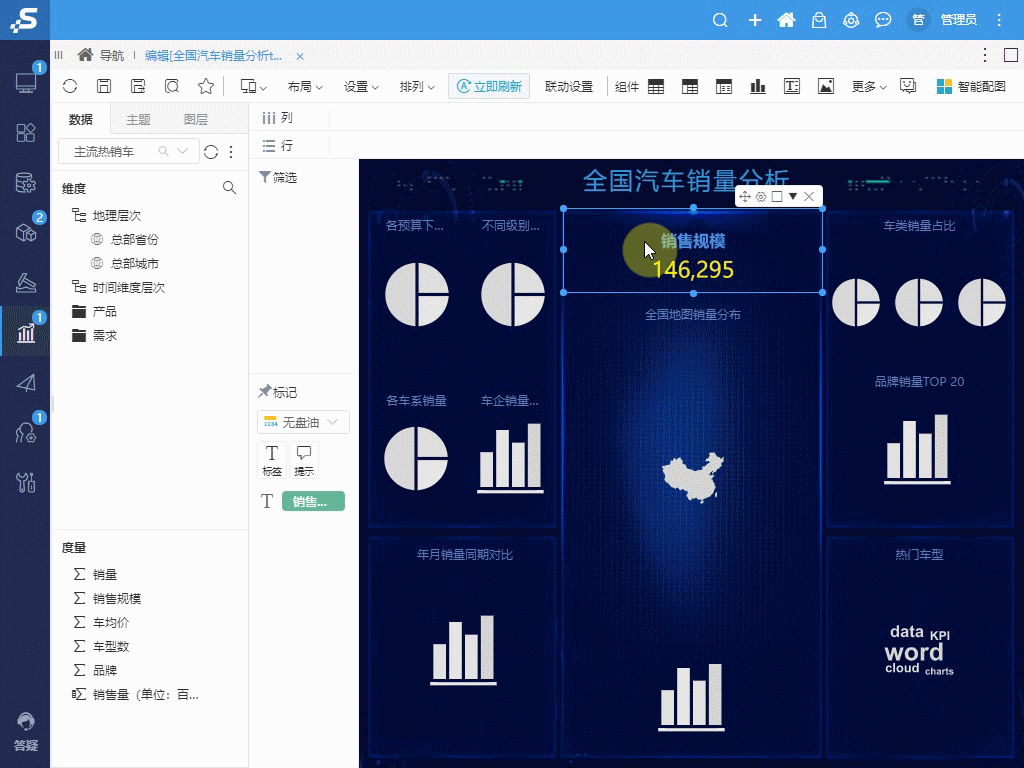Open the 主流热销车 dataset dropdown

point(129,152)
